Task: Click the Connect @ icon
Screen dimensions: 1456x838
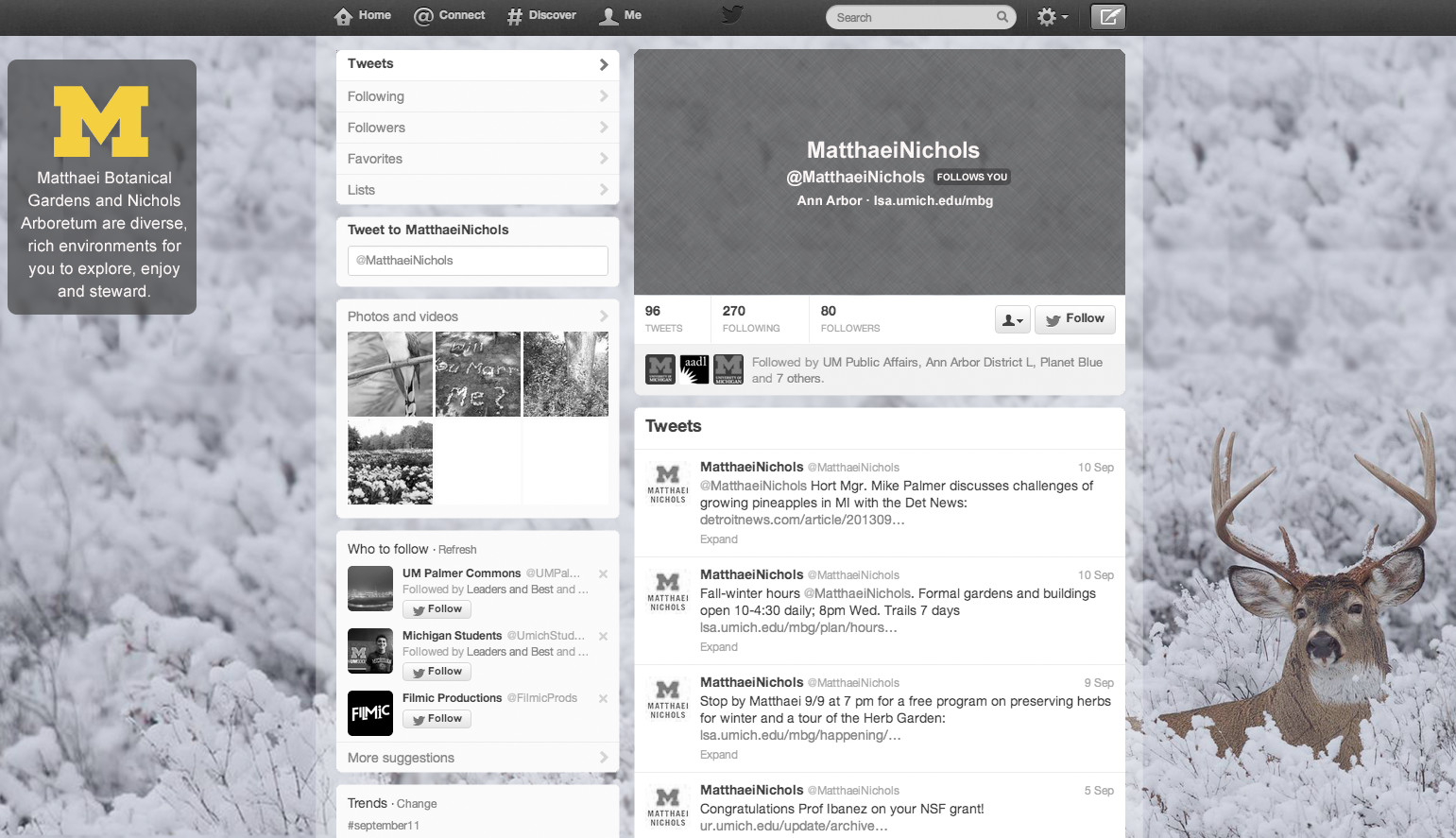Action: pyautogui.click(x=423, y=16)
